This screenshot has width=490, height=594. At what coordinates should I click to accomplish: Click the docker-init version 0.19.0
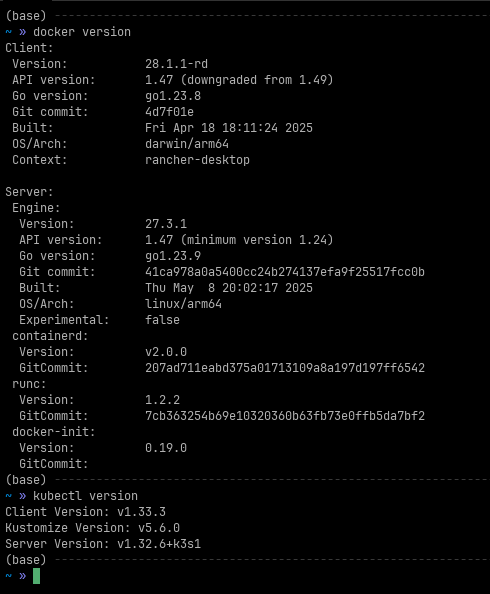[x=166, y=448]
